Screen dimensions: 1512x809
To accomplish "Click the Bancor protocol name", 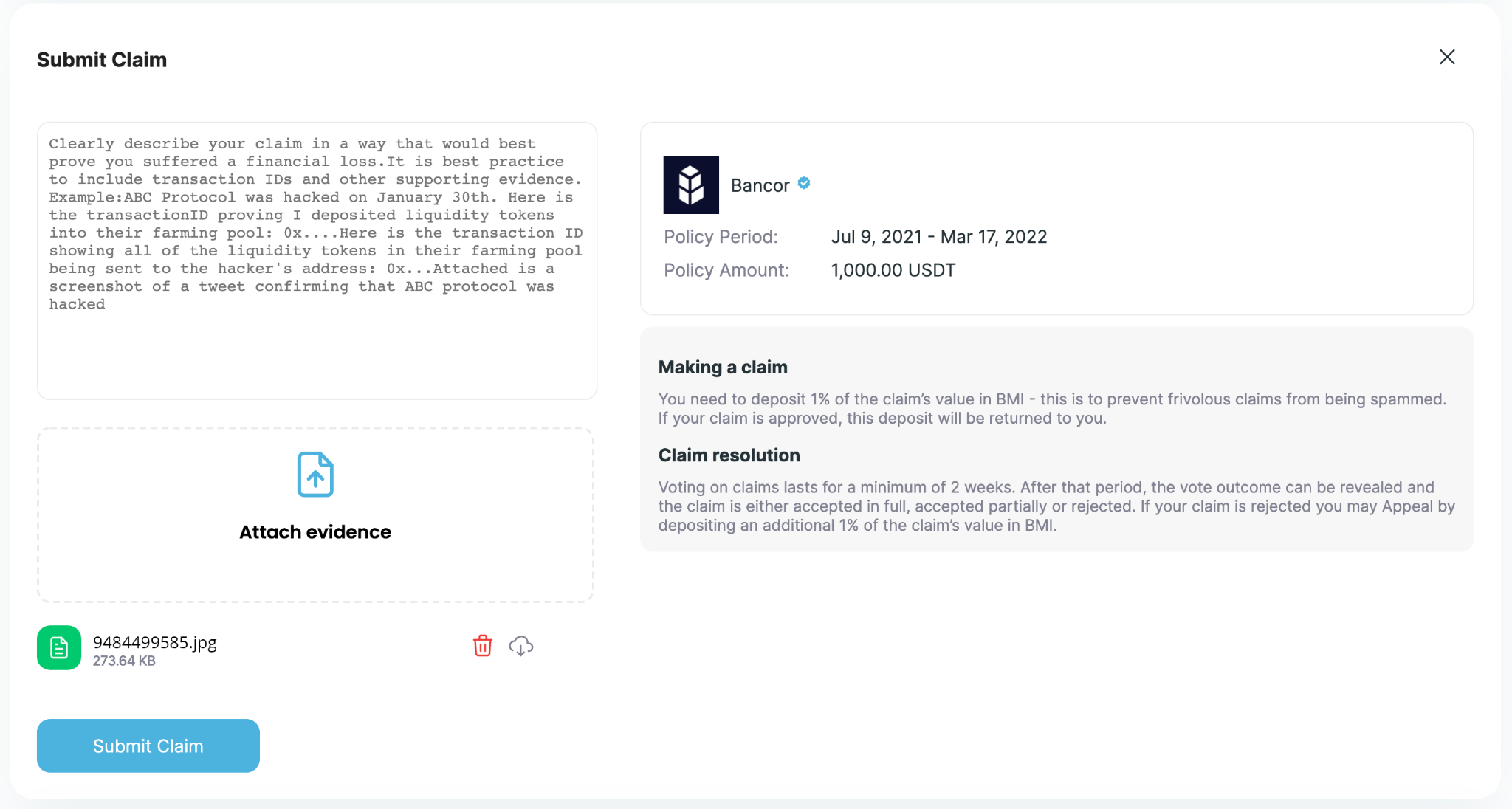I will click(760, 185).
